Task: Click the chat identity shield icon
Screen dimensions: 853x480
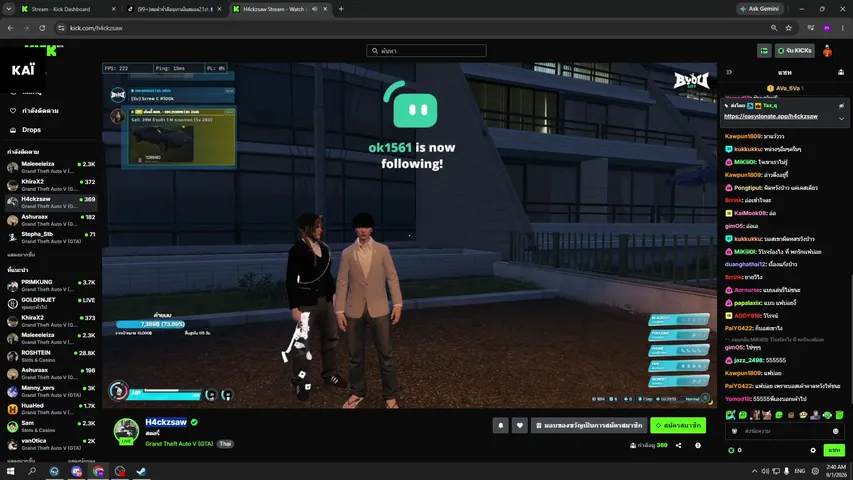Action: coord(734,432)
